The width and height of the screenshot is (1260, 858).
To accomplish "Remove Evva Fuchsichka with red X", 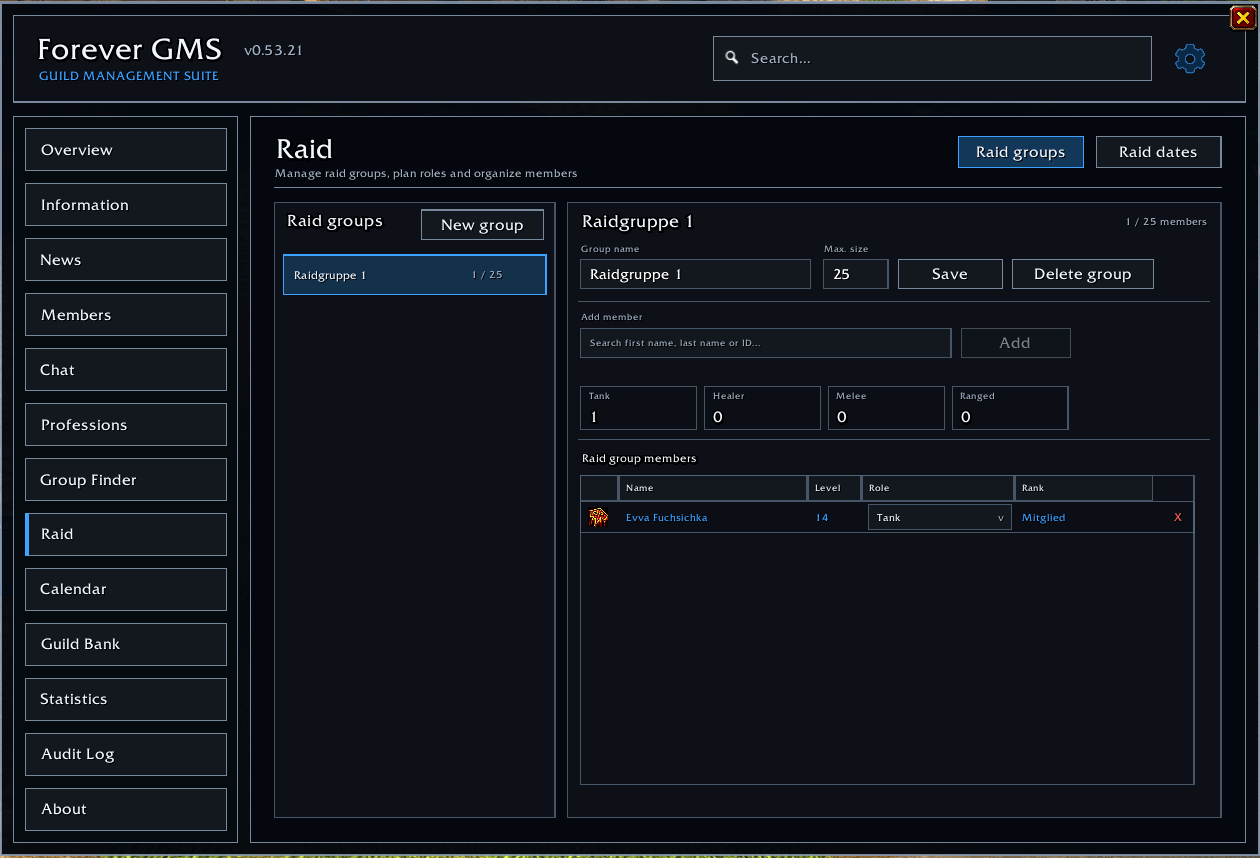I will [x=1178, y=517].
